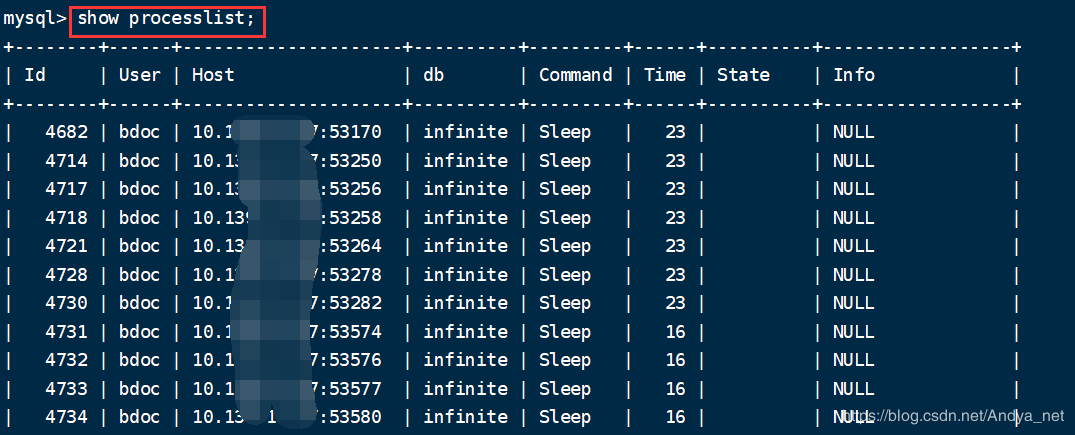Image resolution: width=1075 pixels, height=435 pixels.
Task: Select process Id 4728
Action: click(66, 275)
